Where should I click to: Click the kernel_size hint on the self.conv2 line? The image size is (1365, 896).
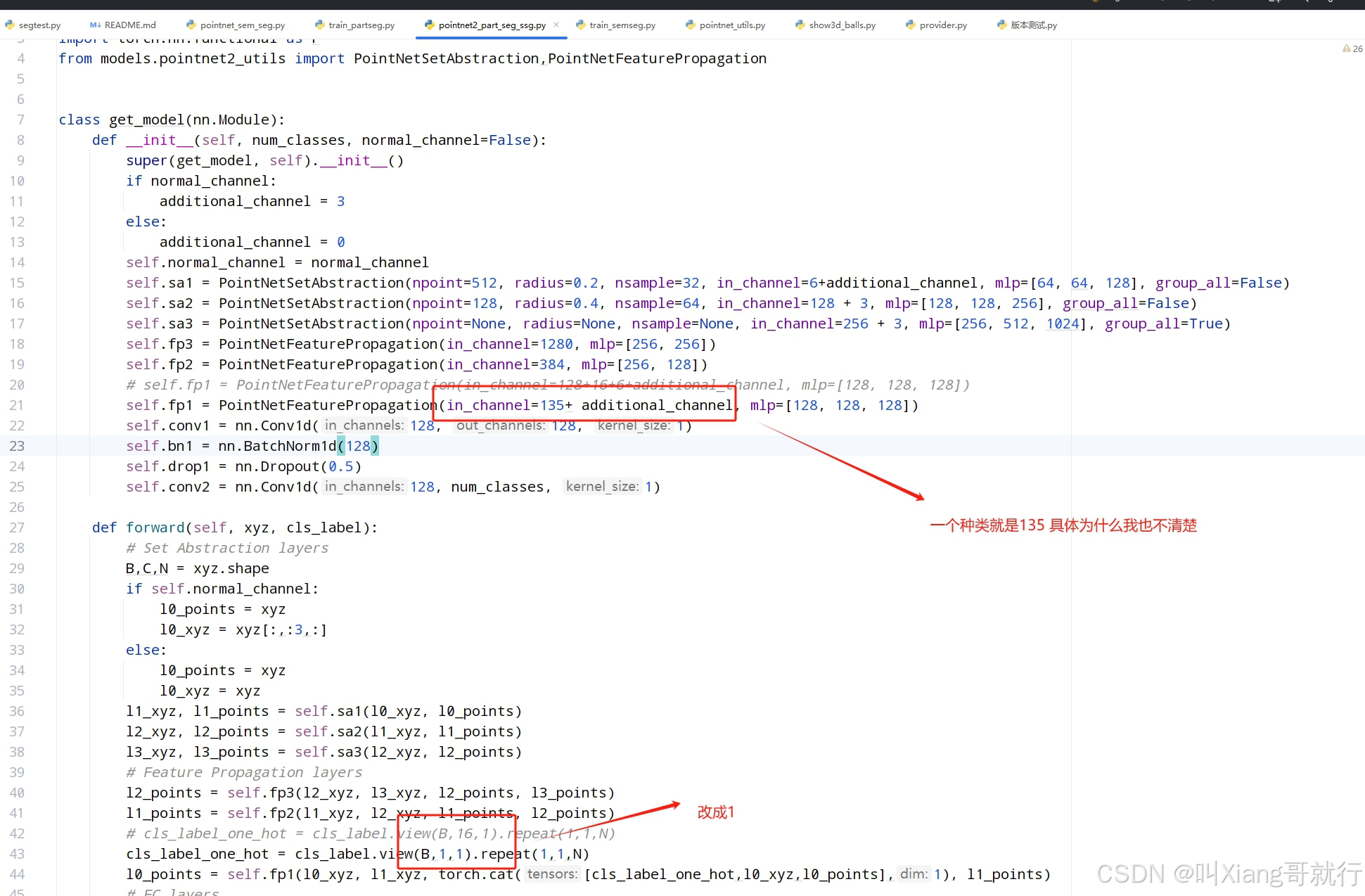pyautogui.click(x=602, y=487)
